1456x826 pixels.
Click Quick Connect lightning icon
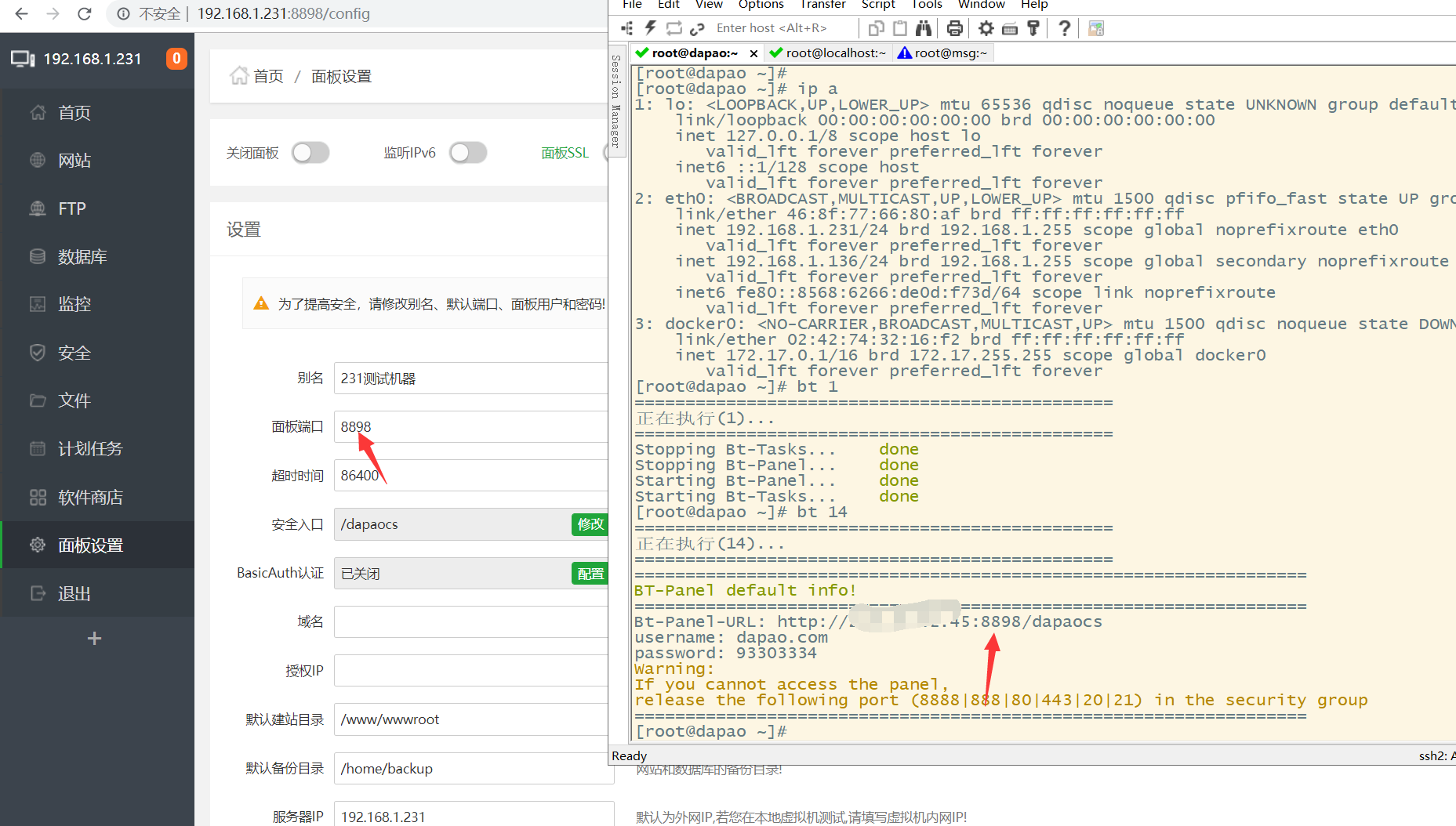(x=650, y=28)
